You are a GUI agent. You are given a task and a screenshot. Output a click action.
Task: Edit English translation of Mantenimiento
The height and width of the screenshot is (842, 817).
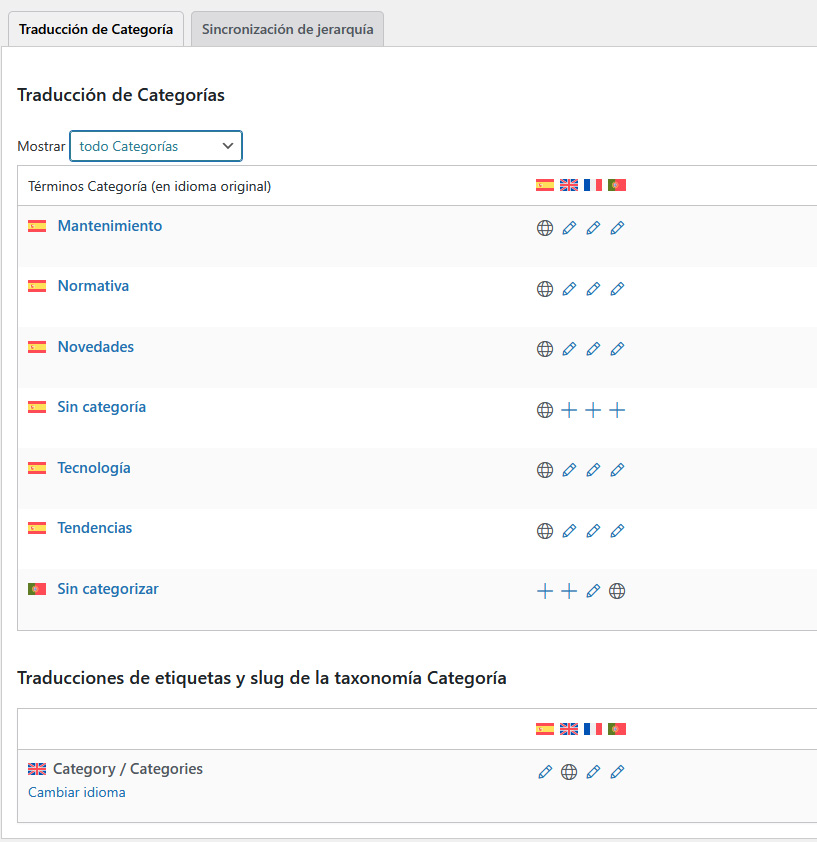click(569, 228)
